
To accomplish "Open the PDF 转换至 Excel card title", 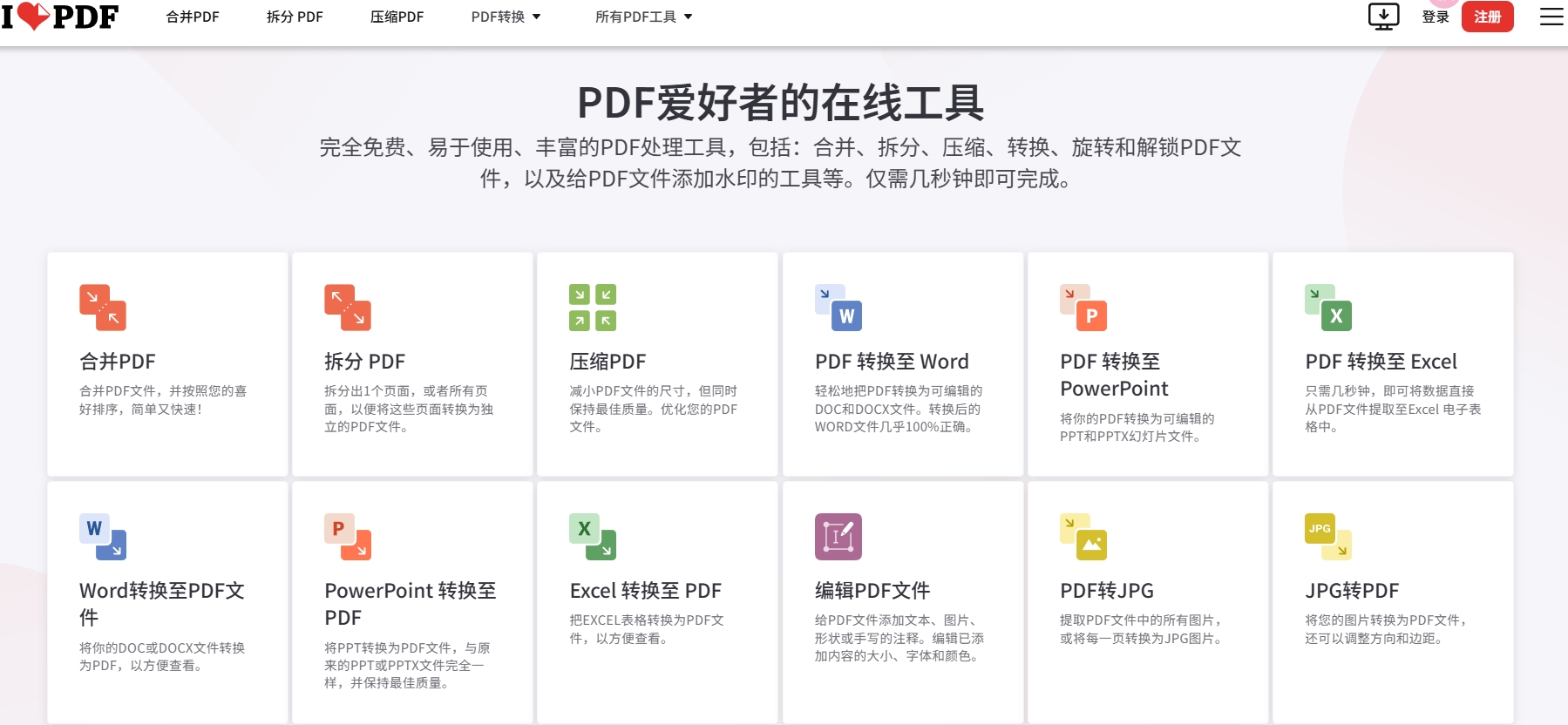I will pyautogui.click(x=1381, y=362).
